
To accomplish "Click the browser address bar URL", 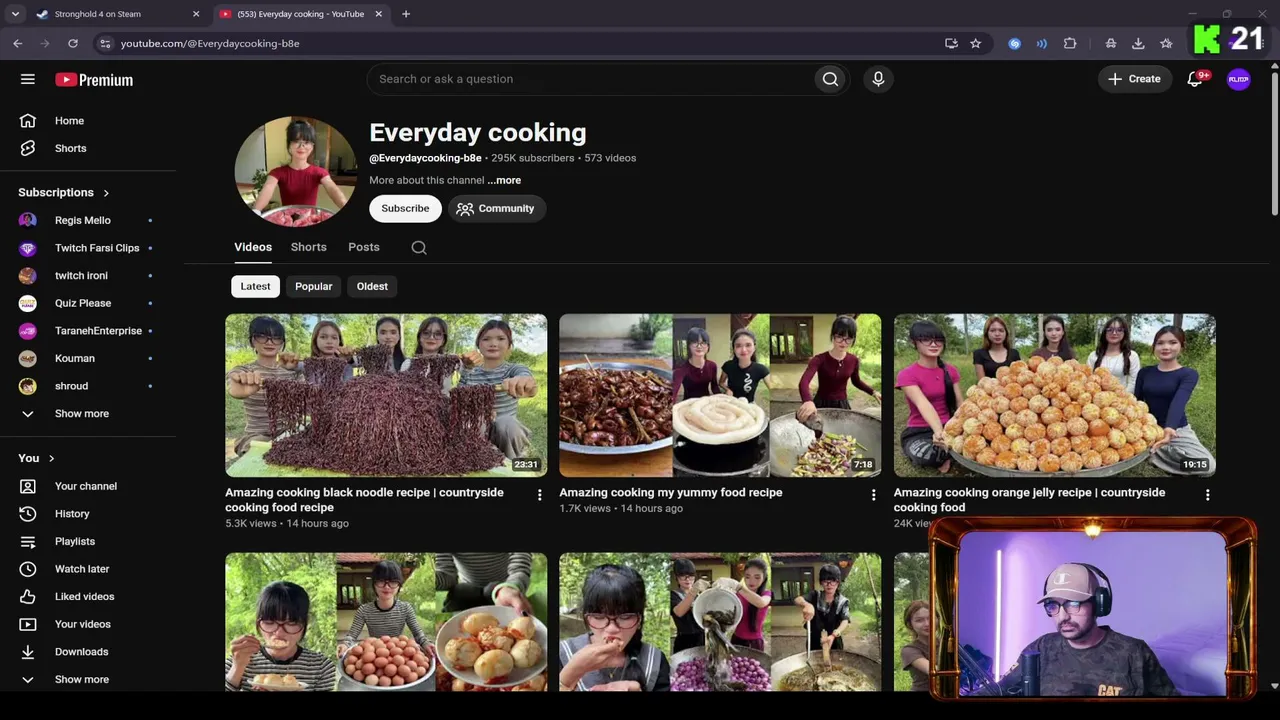I will (210, 43).
